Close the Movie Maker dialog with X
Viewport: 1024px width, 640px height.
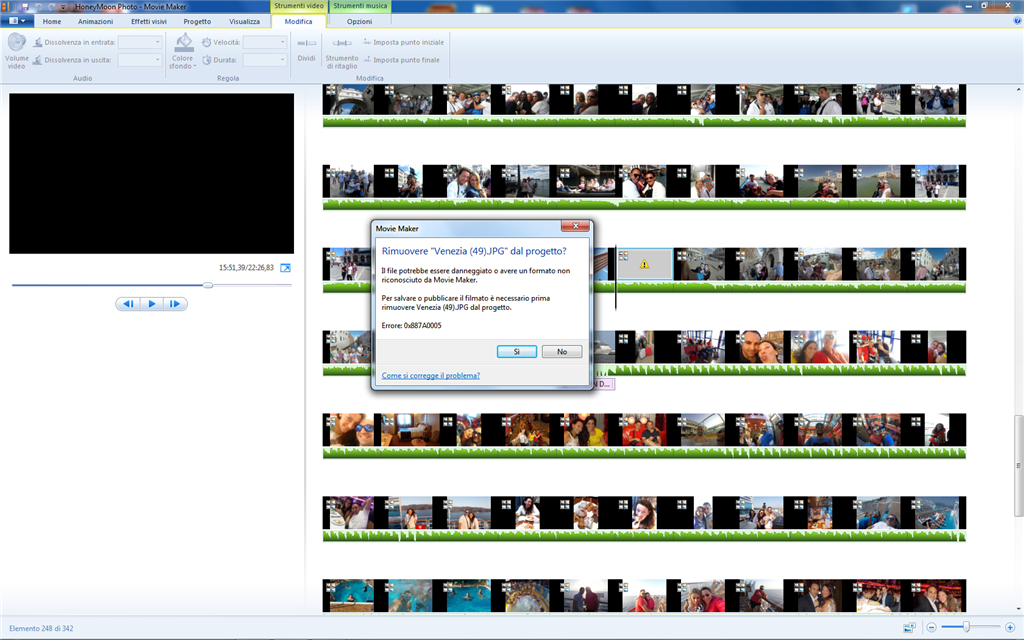pyautogui.click(x=575, y=226)
